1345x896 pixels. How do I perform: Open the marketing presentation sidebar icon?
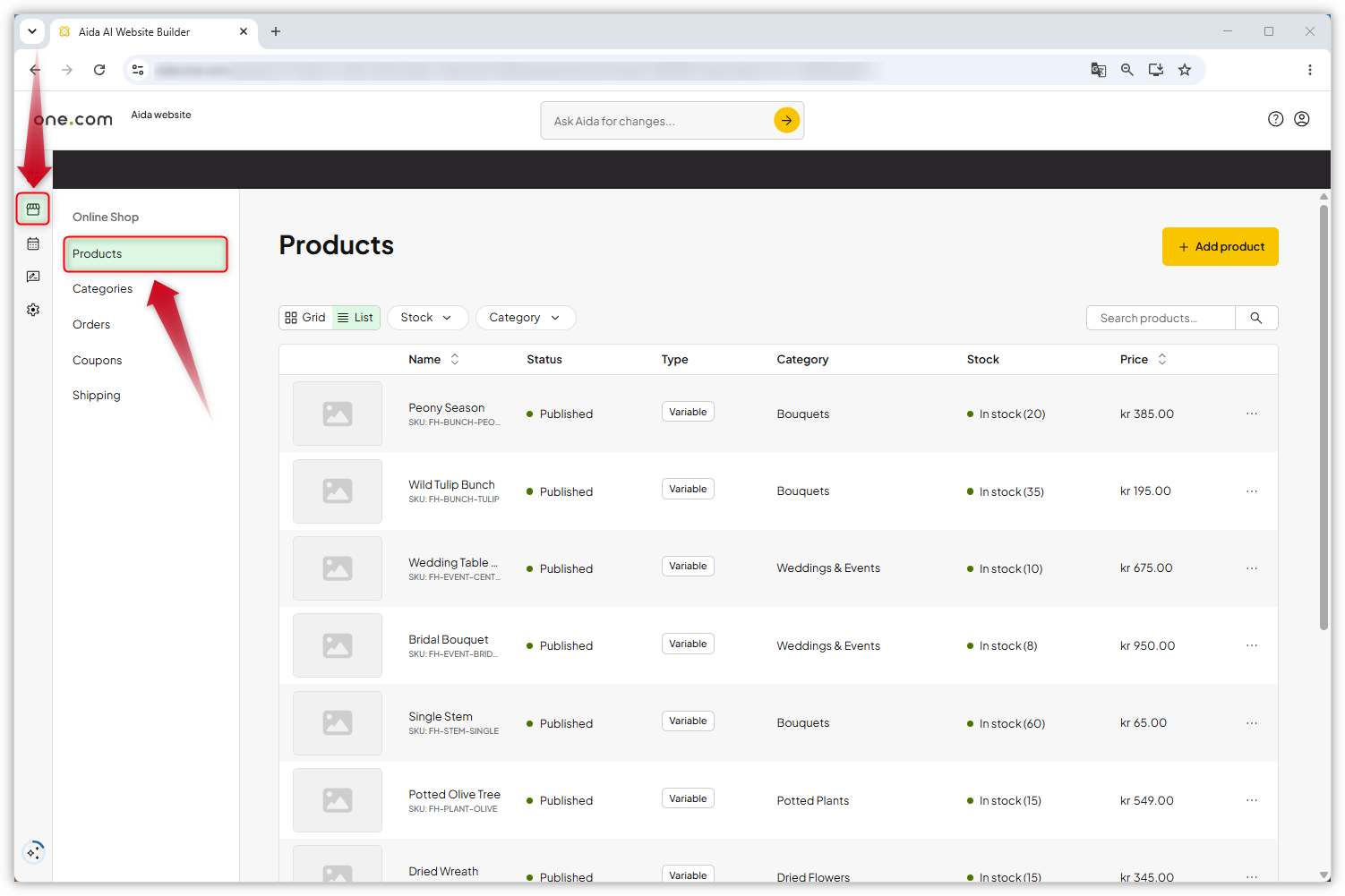pos(33,277)
